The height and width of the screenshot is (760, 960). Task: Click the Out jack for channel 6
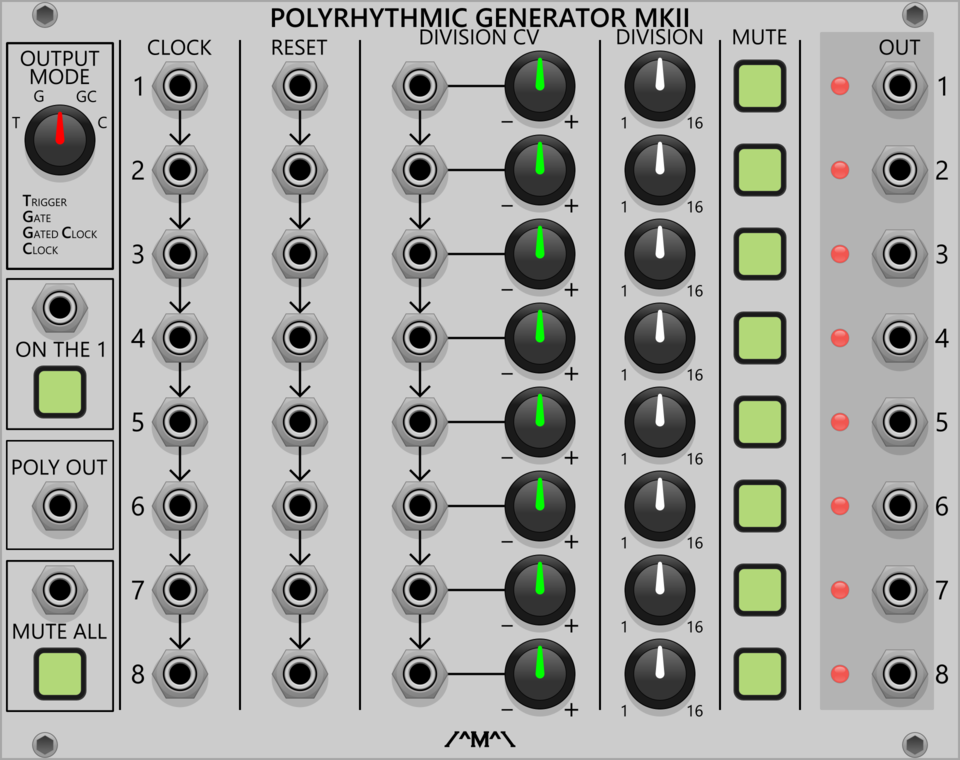point(900,506)
